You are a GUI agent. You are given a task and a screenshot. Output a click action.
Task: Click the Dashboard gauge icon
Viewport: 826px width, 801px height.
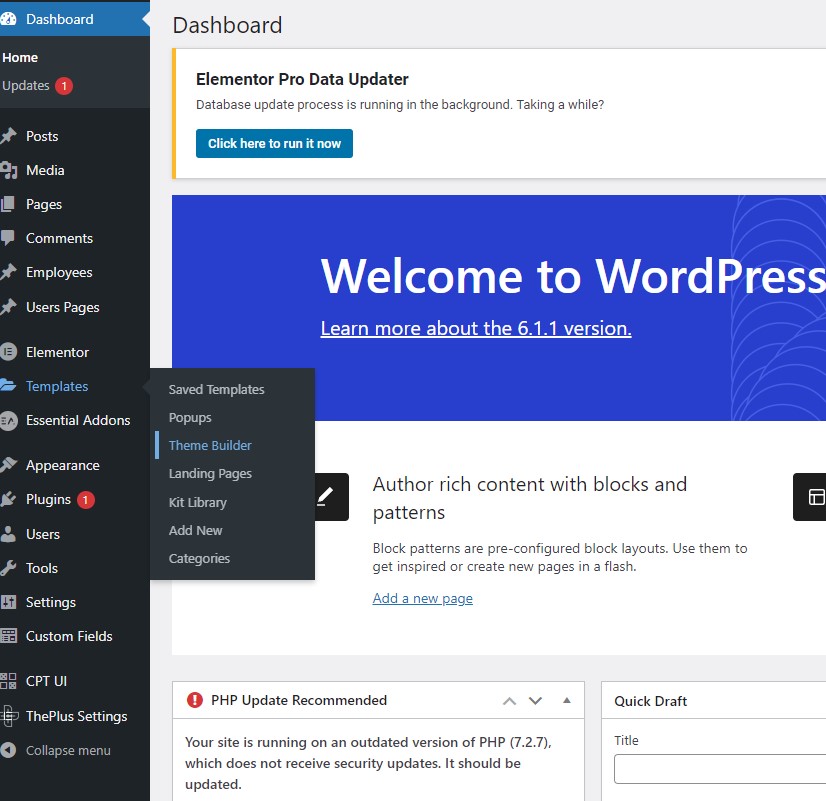pos(8,19)
